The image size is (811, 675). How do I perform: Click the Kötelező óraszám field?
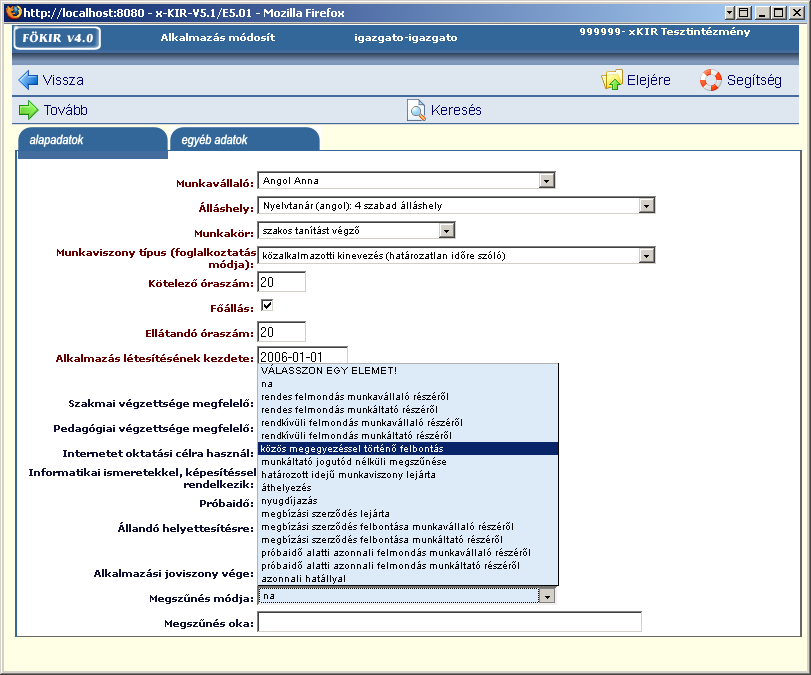pyautogui.click(x=281, y=282)
